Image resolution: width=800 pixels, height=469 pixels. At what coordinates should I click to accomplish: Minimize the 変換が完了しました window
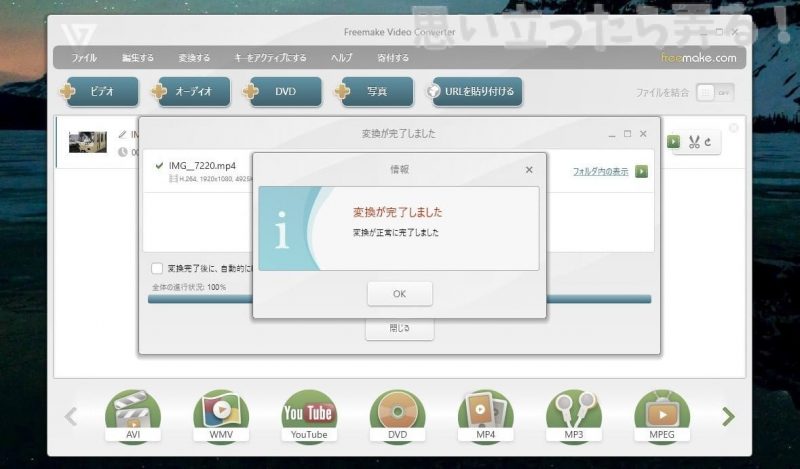tap(612, 135)
